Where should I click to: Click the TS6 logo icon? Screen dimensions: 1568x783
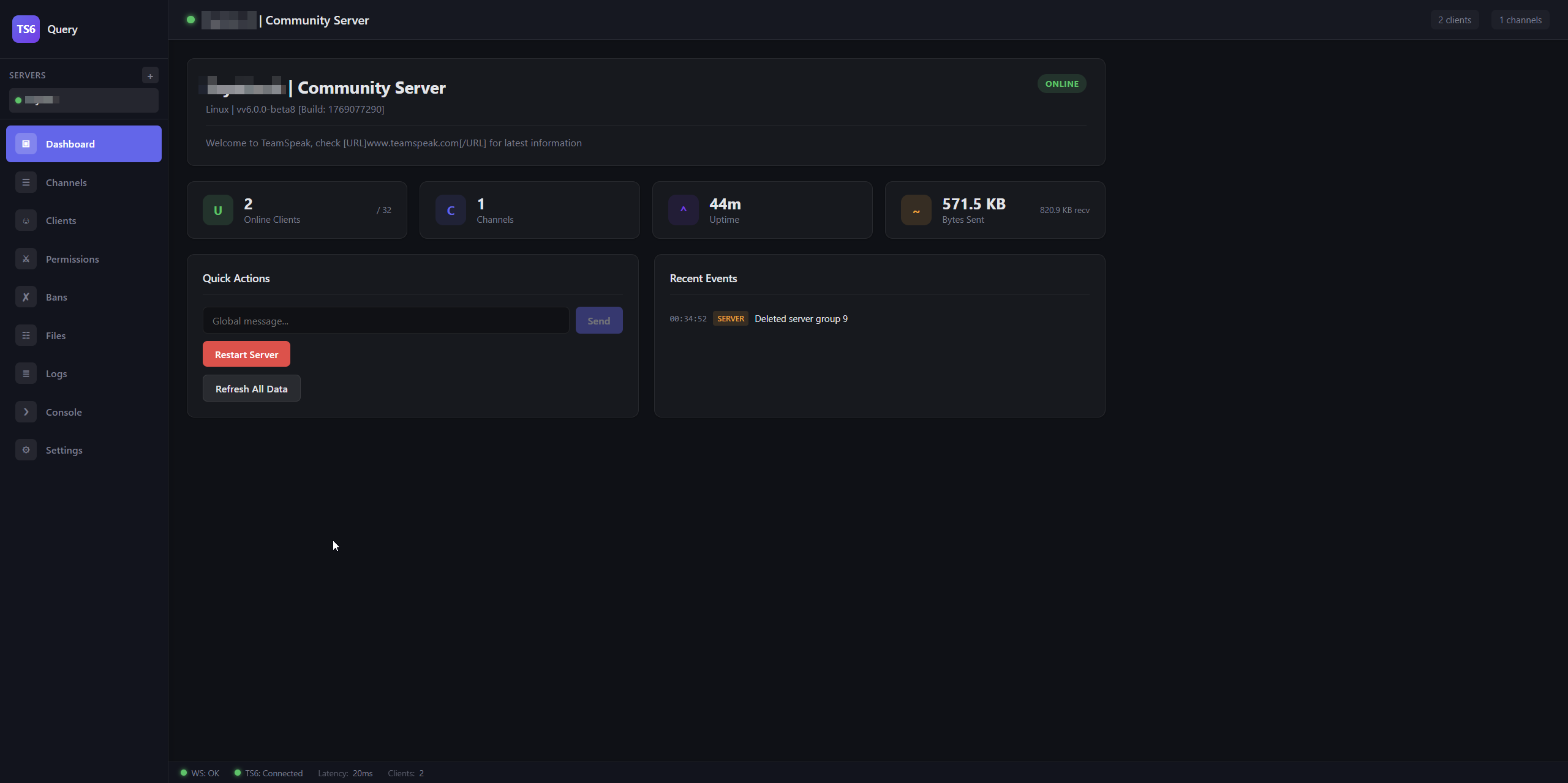26,29
